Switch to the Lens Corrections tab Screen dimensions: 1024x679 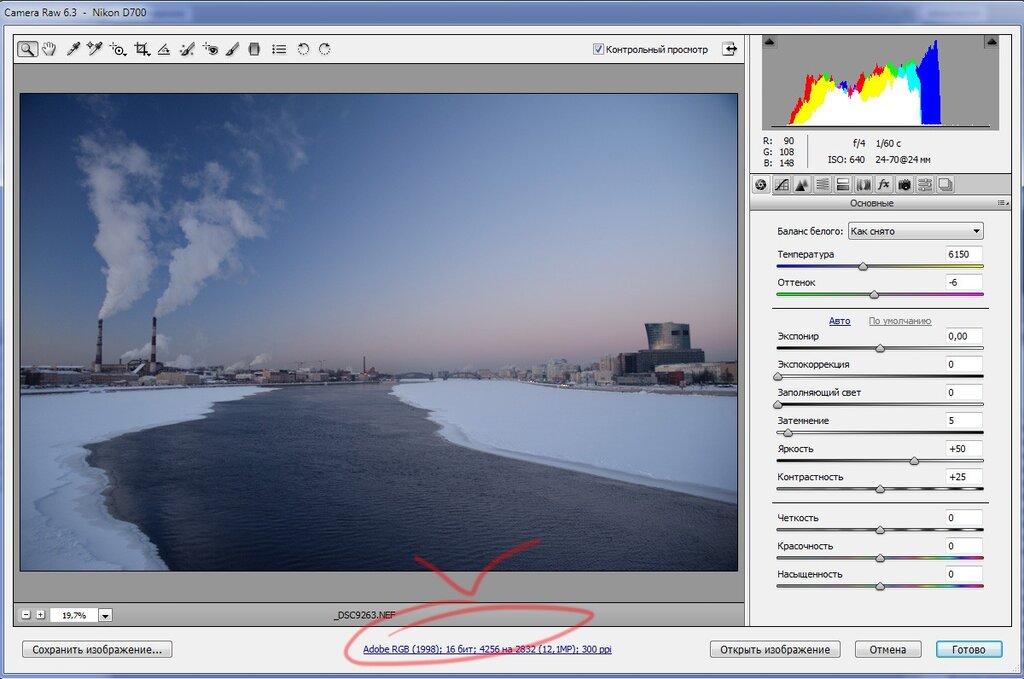pos(863,185)
